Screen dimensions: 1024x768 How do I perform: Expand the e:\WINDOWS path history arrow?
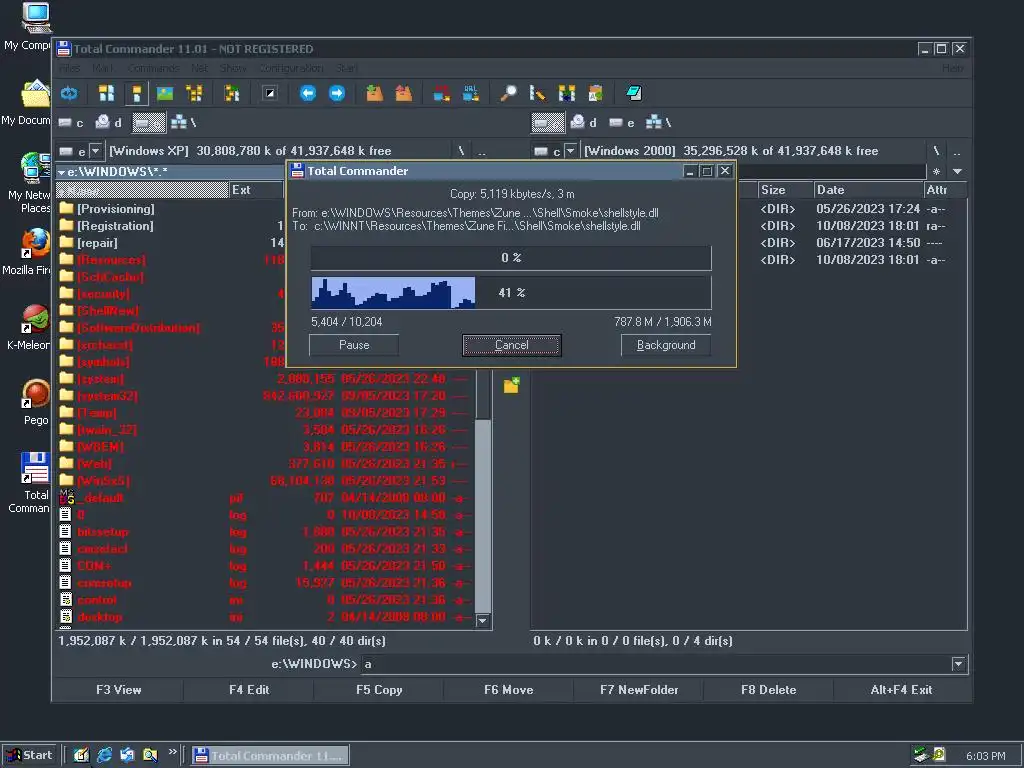point(61,172)
